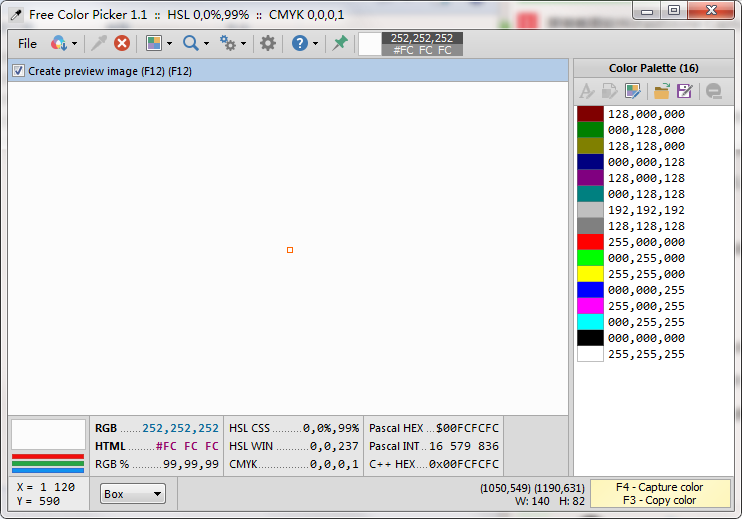Click the C++ HEX 0x00FCFCFC value row

[x=433, y=464]
